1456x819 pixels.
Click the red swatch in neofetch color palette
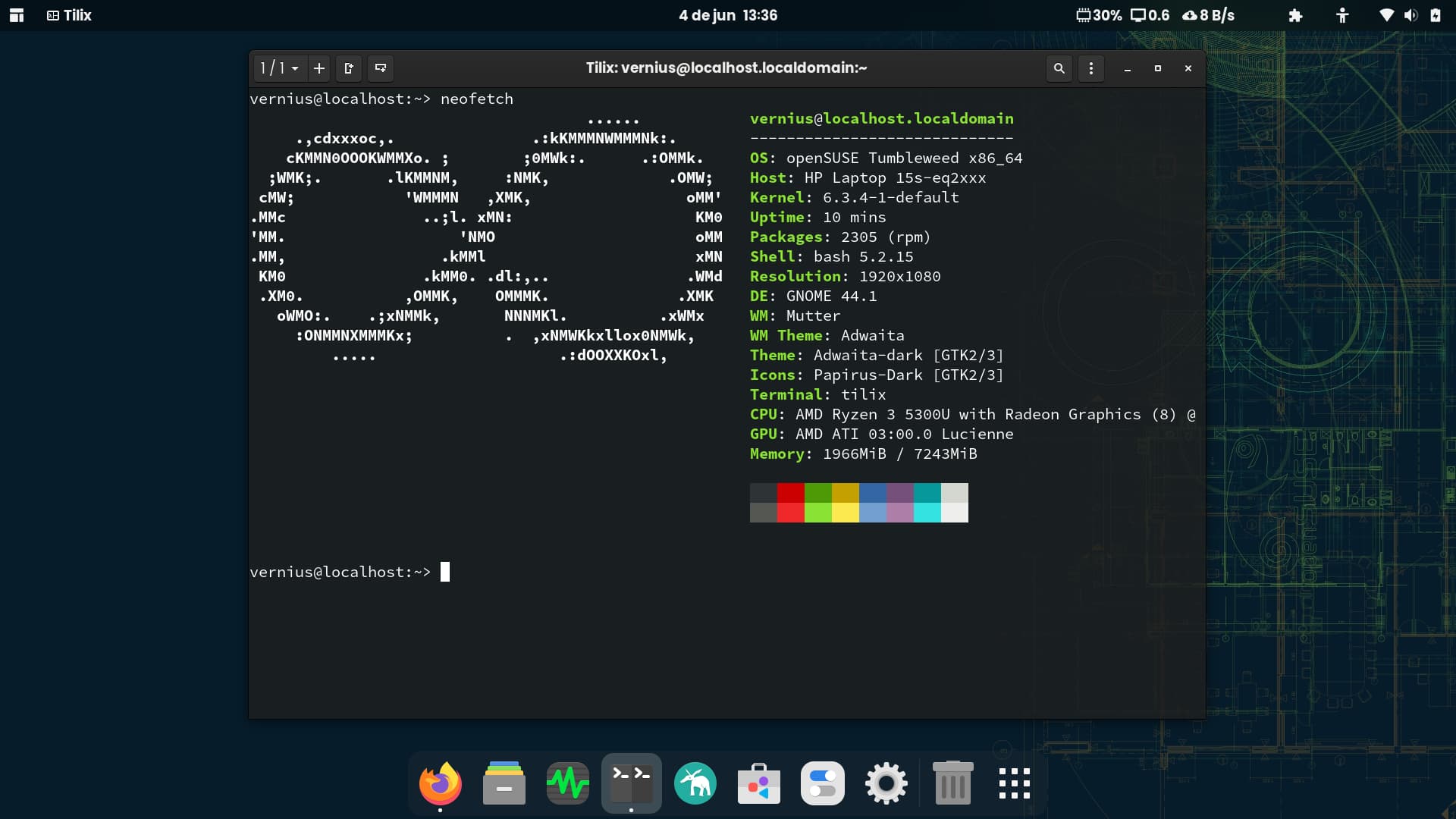791,503
